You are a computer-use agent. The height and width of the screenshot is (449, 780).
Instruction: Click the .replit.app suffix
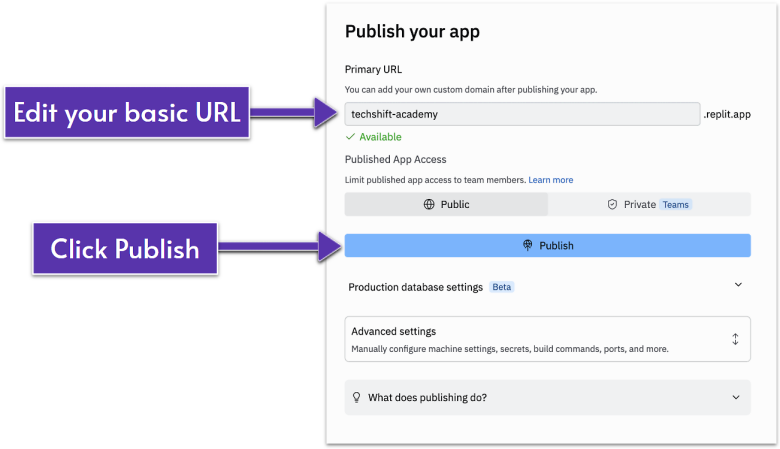click(727, 114)
